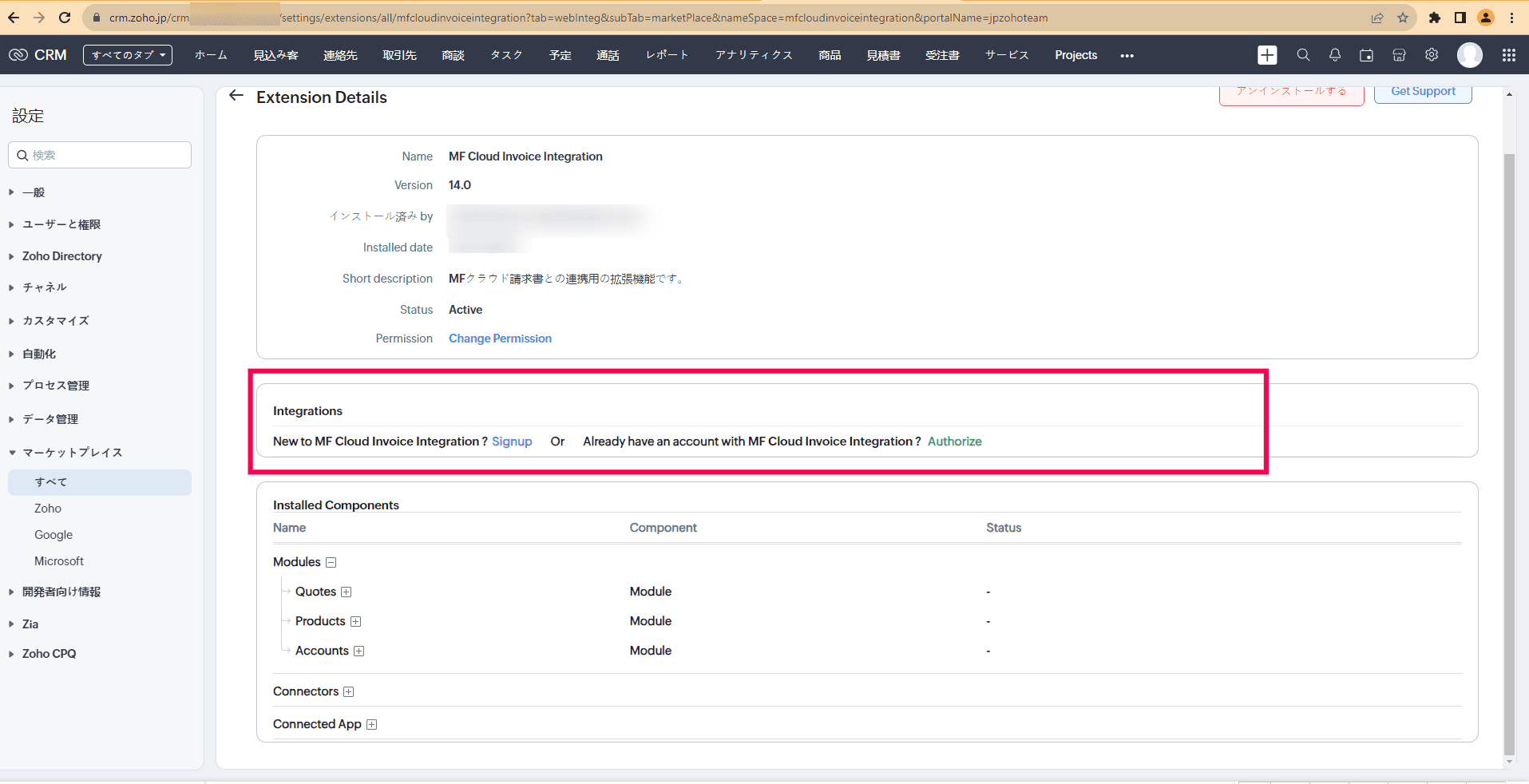The width and height of the screenshot is (1529, 784).
Task: Click the page vertical scrollbar
Action: point(1509,453)
